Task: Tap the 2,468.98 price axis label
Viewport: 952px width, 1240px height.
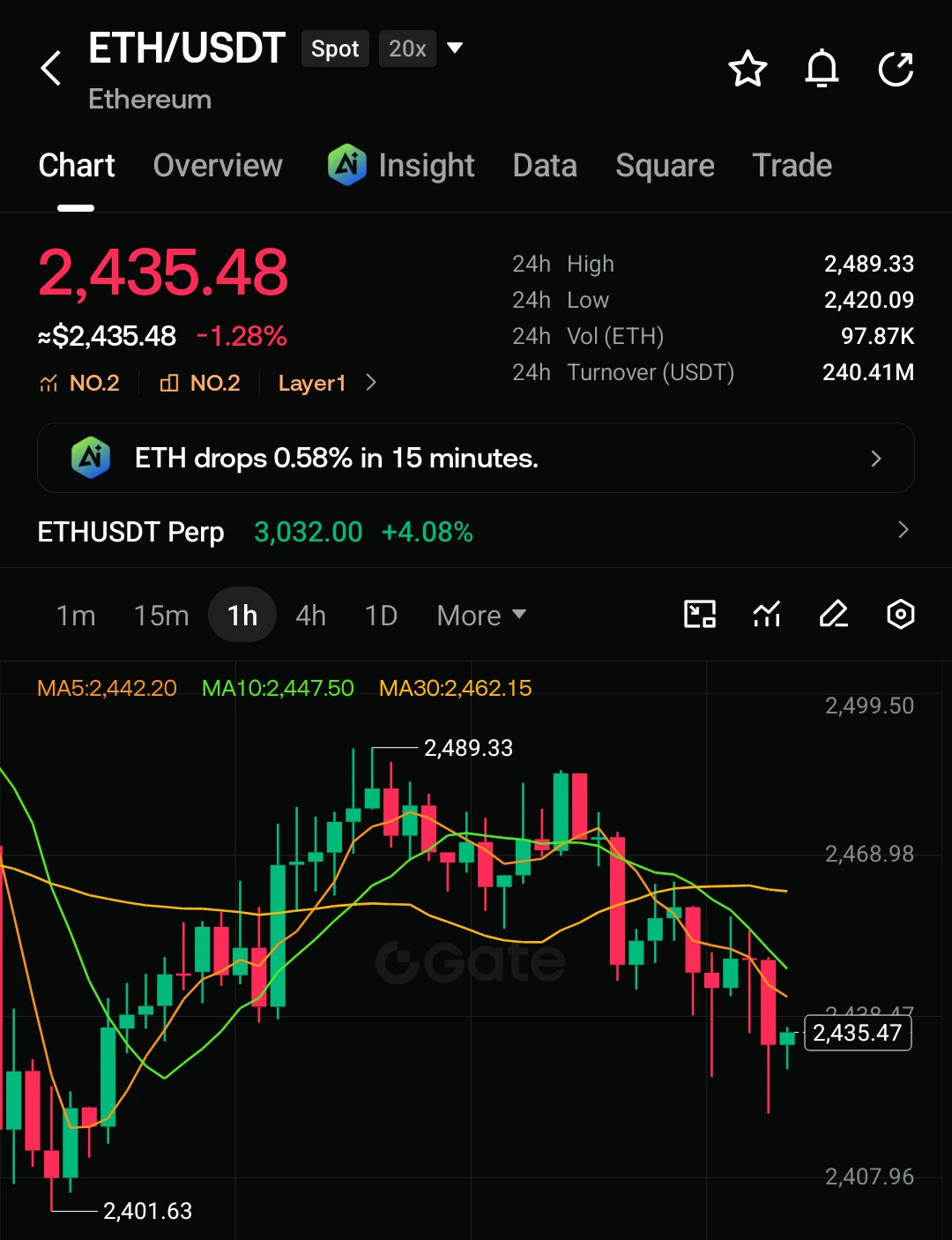Action: pyautogui.click(x=869, y=854)
